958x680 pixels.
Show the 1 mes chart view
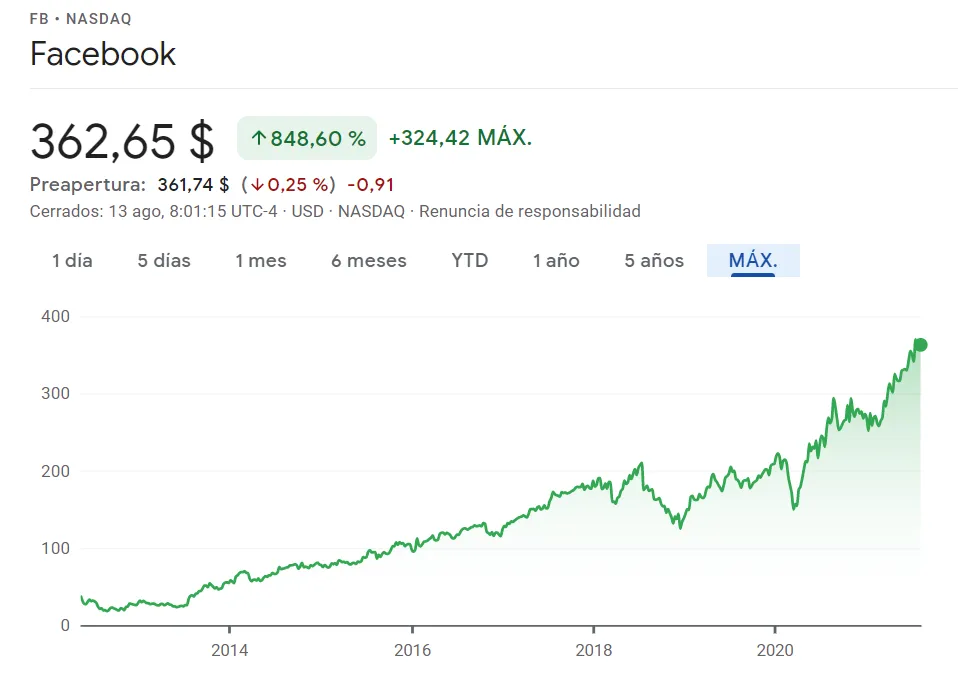click(261, 261)
